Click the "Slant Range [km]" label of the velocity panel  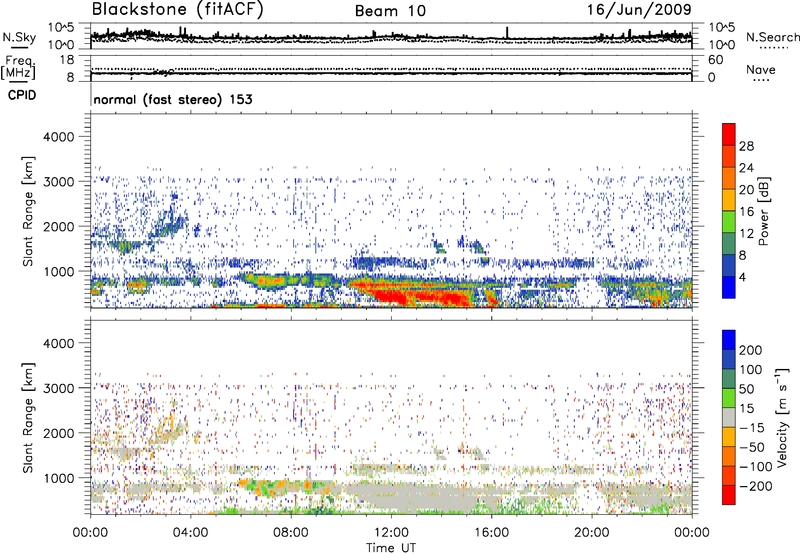[29, 417]
